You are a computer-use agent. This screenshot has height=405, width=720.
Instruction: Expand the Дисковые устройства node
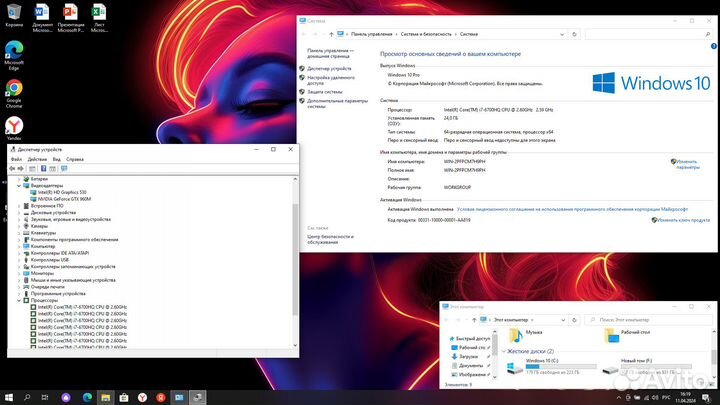click(x=19, y=213)
